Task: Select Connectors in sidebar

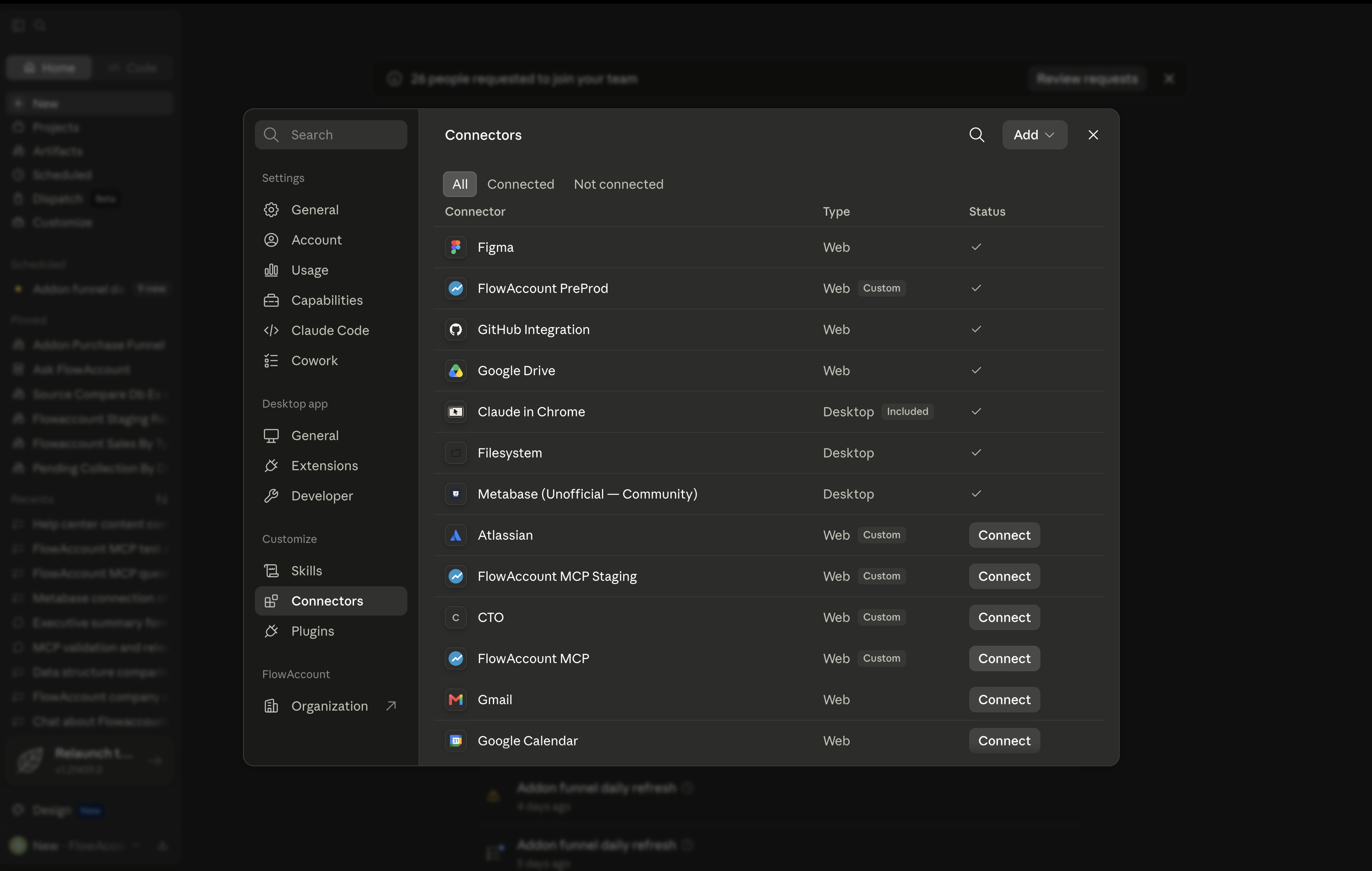Action: pyautogui.click(x=331, y=601)
